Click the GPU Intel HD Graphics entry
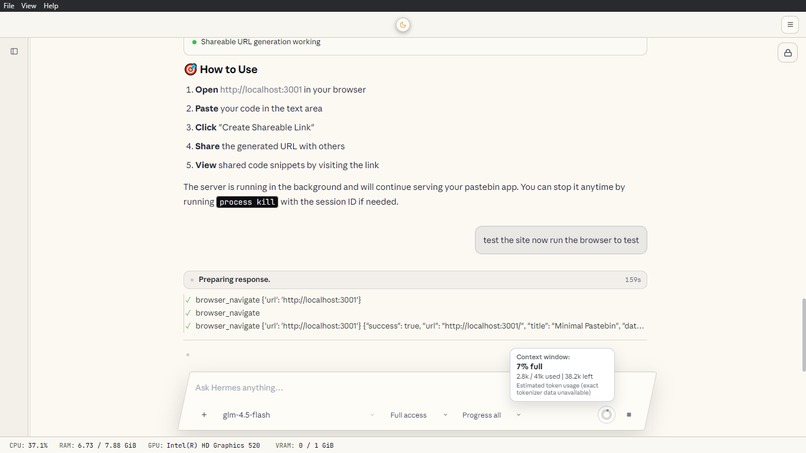This screenshot has width=806, height=453. [204, 445]
